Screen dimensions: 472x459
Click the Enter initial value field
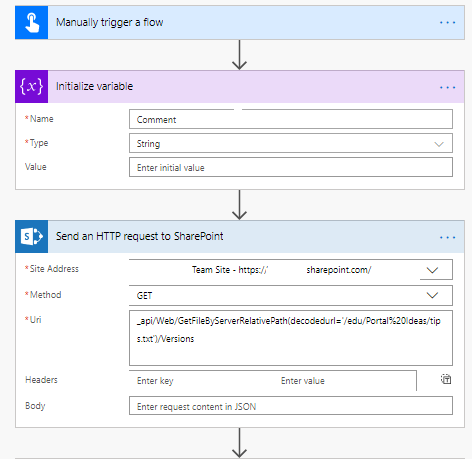(x=291, y=167)
